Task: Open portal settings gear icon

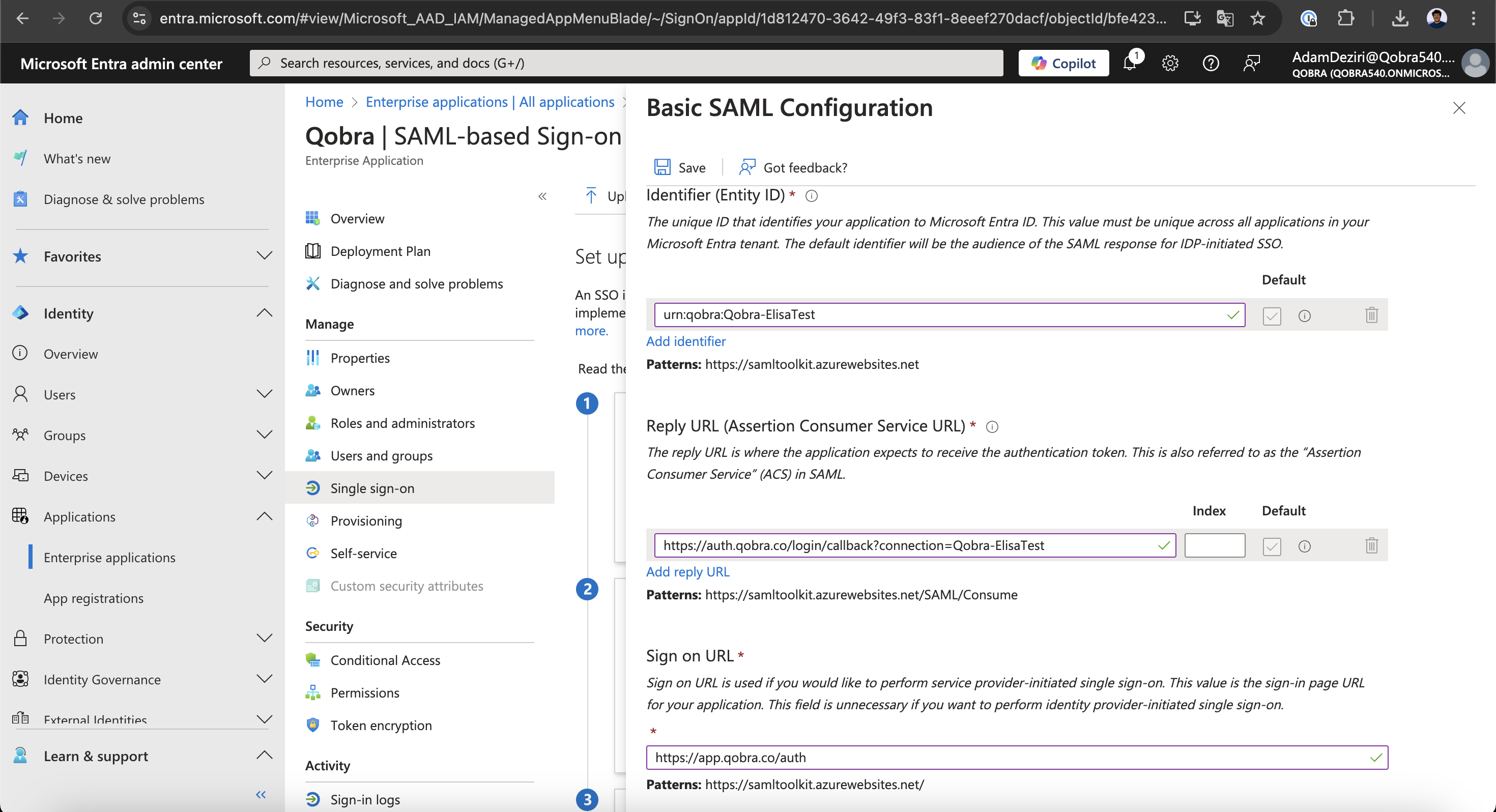Action: [1170, 63]
